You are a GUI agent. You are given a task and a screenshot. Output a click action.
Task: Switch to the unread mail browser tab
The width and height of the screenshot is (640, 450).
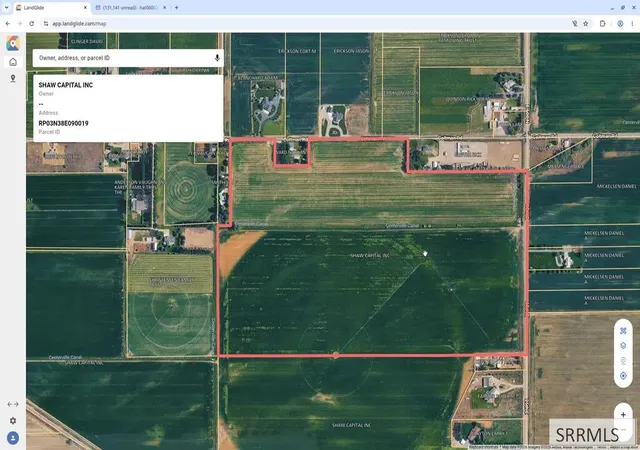pyautogui.click(x=130, y=8)
